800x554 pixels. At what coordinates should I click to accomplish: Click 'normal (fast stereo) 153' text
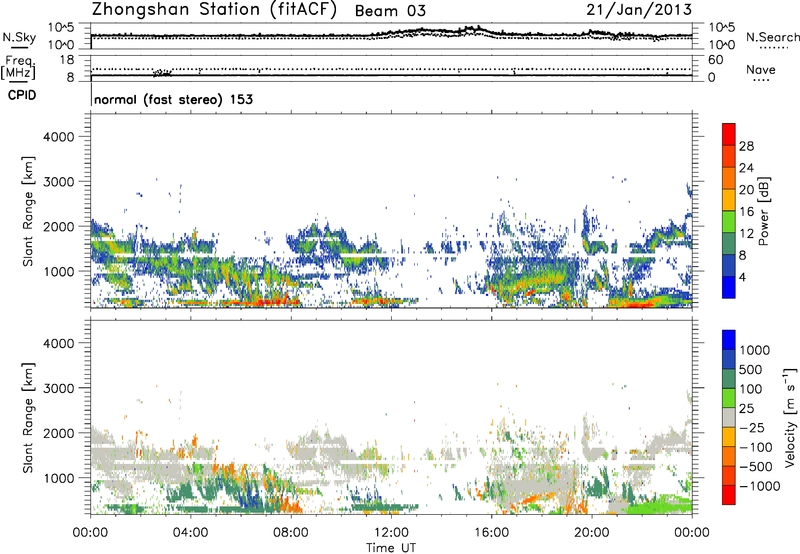173,99
